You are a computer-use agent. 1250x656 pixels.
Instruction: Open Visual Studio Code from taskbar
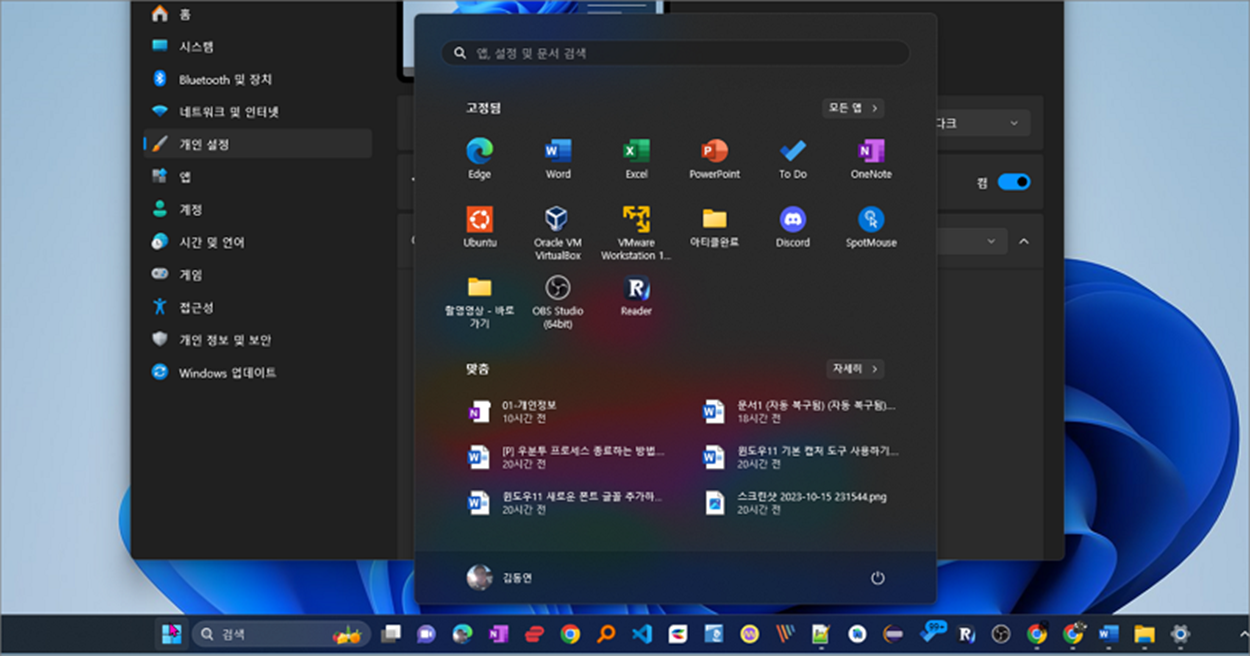pos(642,634)
